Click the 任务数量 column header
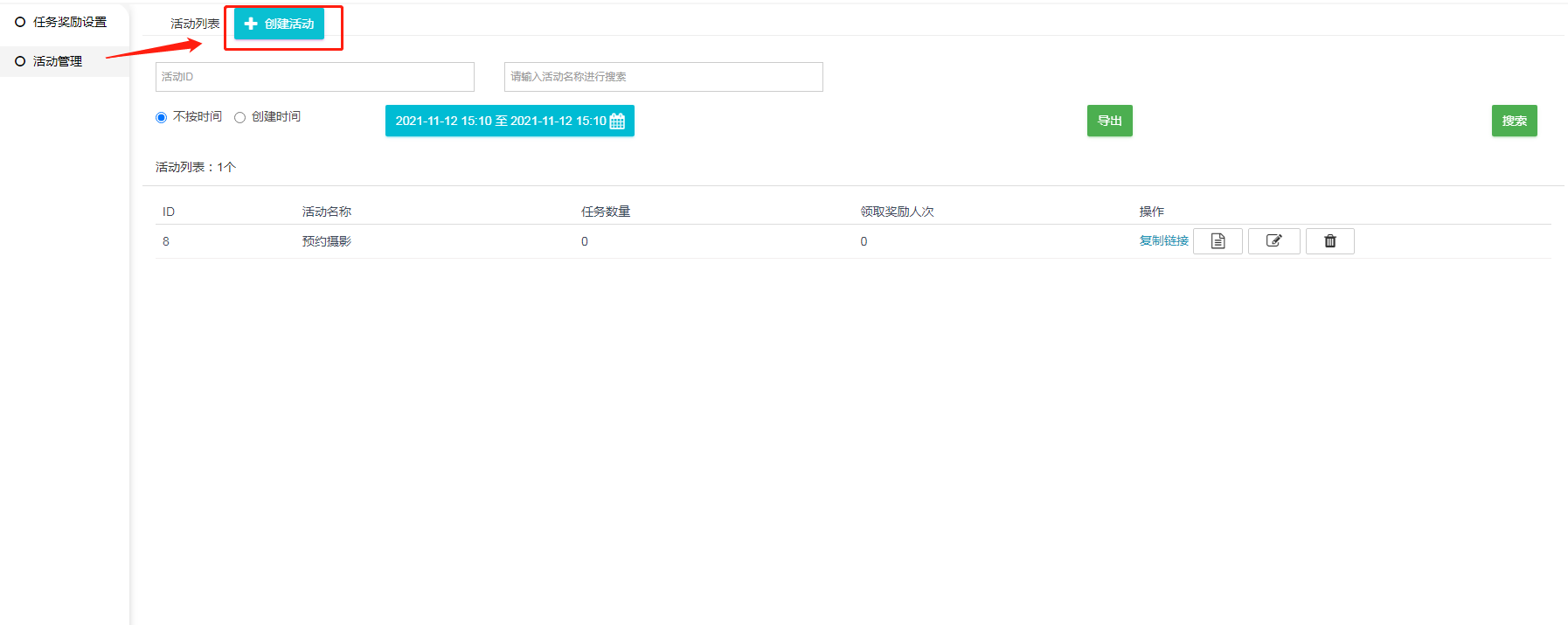The width and height of the screenshot is (1568, 625). [x=606, y=212]
